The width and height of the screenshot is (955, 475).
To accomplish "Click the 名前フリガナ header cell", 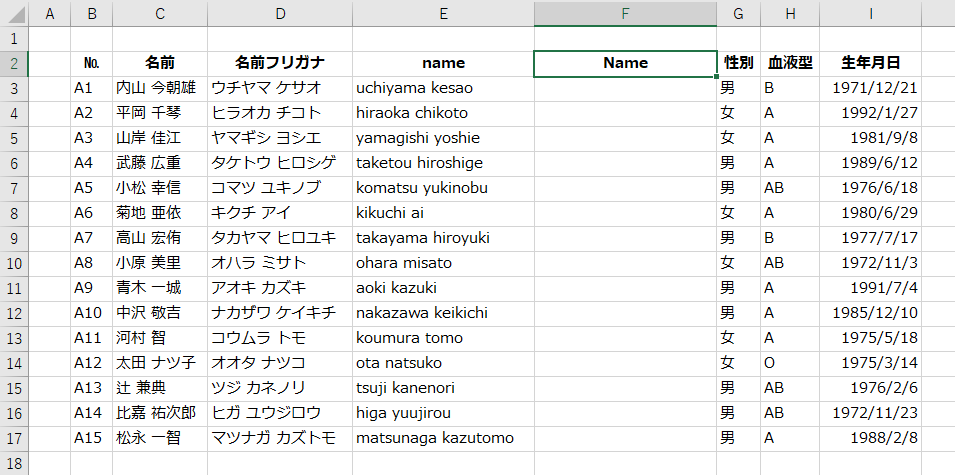I will pos(280,63).
